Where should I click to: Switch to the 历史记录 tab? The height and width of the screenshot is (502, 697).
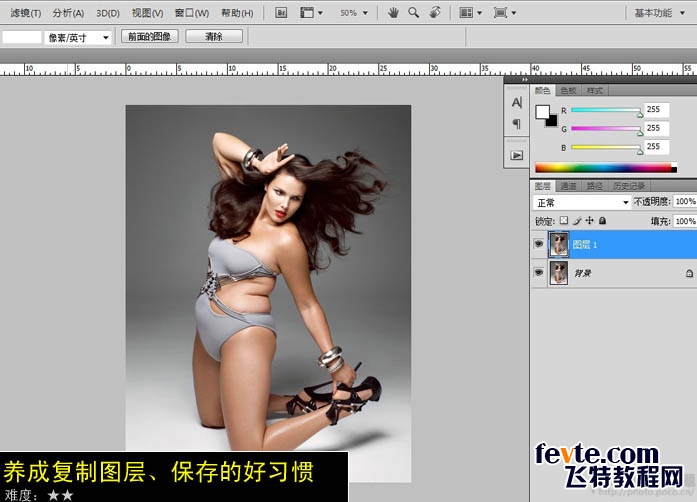[x=629, y=186]
